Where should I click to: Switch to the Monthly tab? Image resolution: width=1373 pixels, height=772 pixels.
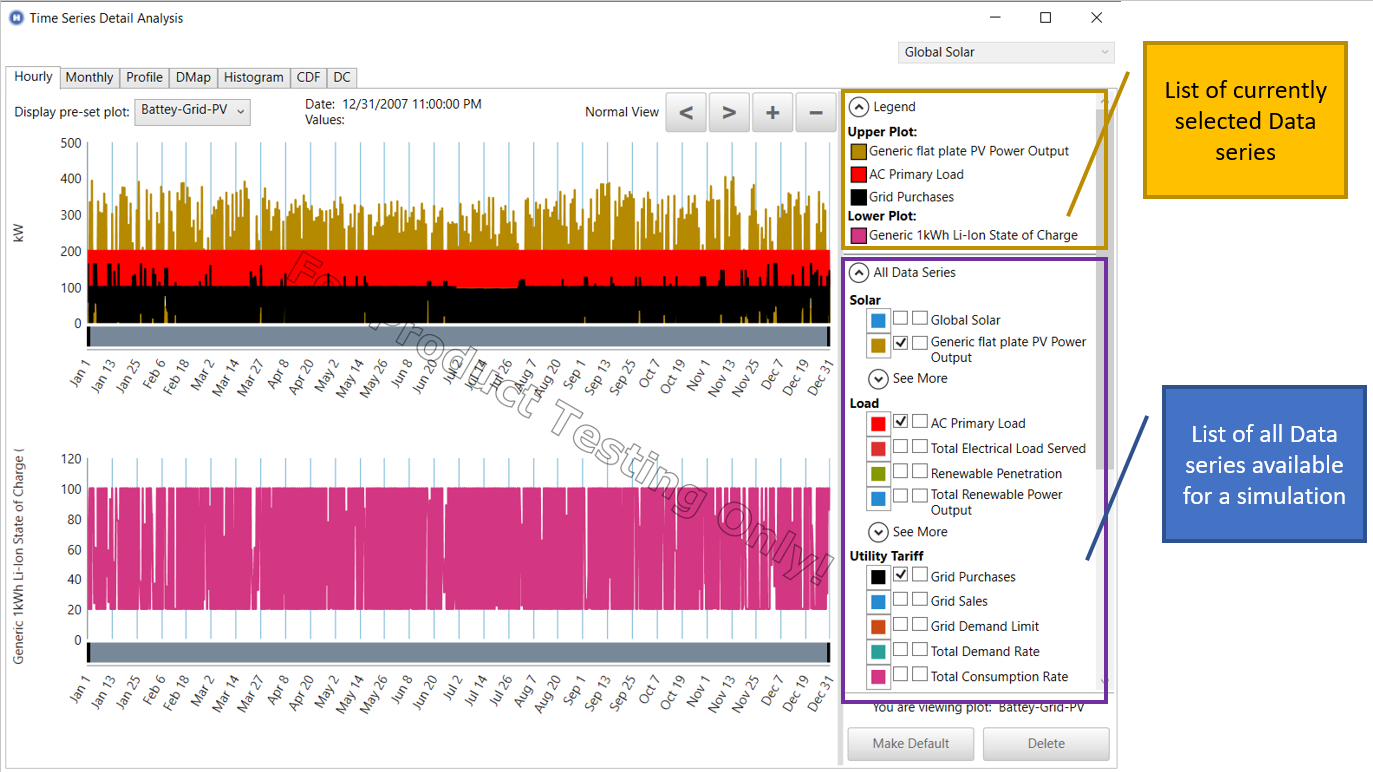[x=90, y=77]
